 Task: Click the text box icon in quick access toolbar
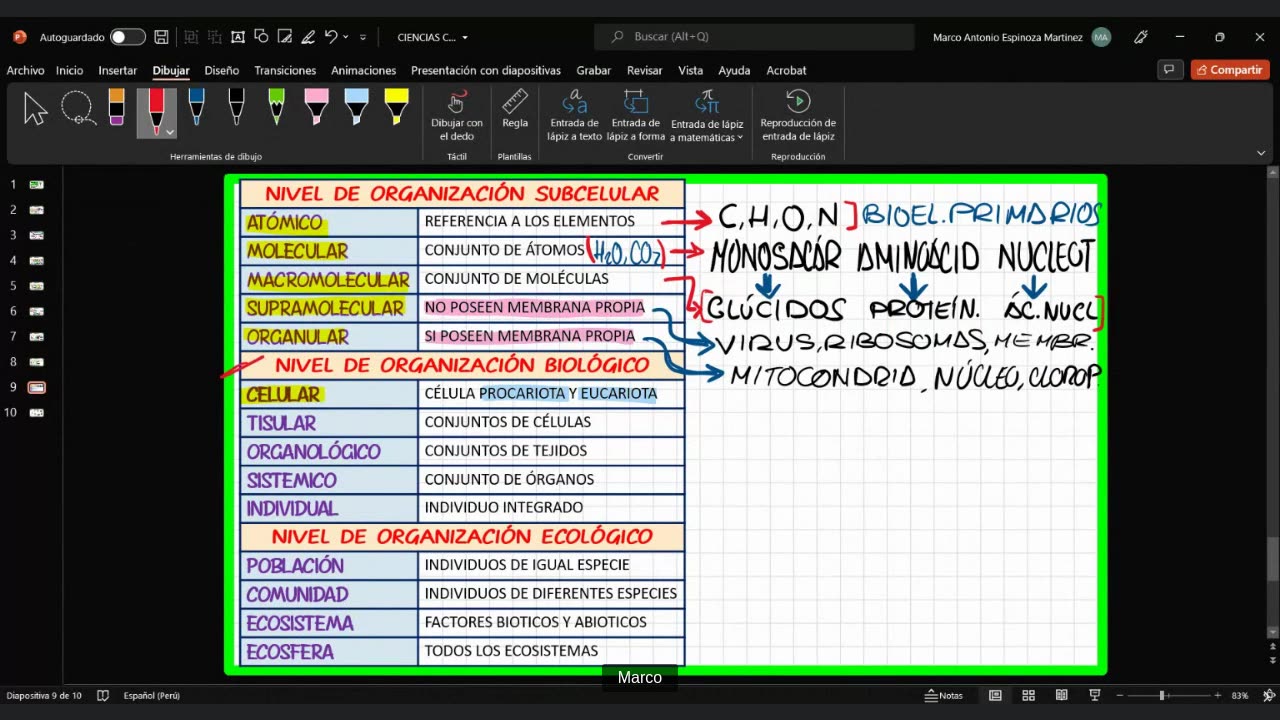point(238,37)
